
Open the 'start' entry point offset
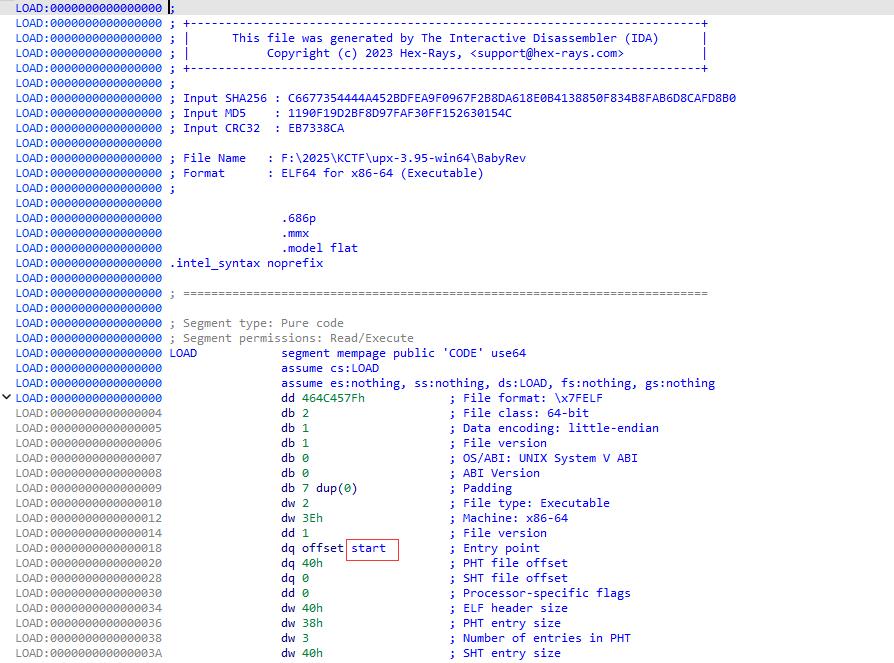(368, 548)
